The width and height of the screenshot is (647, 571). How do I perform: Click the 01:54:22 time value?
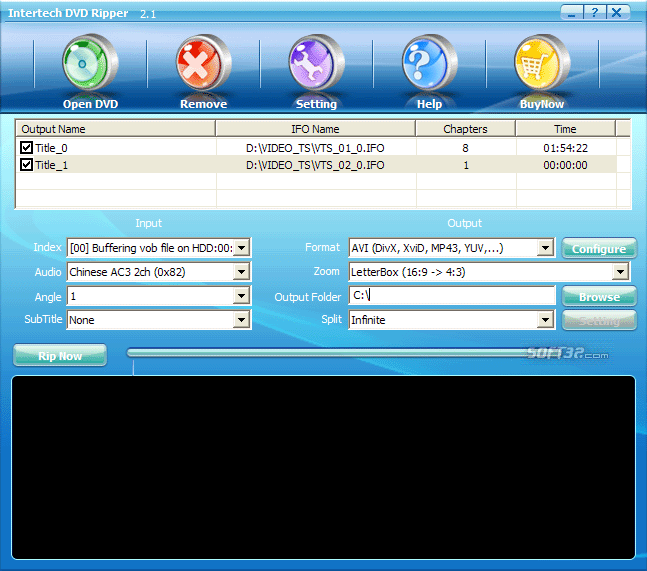pos(565,148)
